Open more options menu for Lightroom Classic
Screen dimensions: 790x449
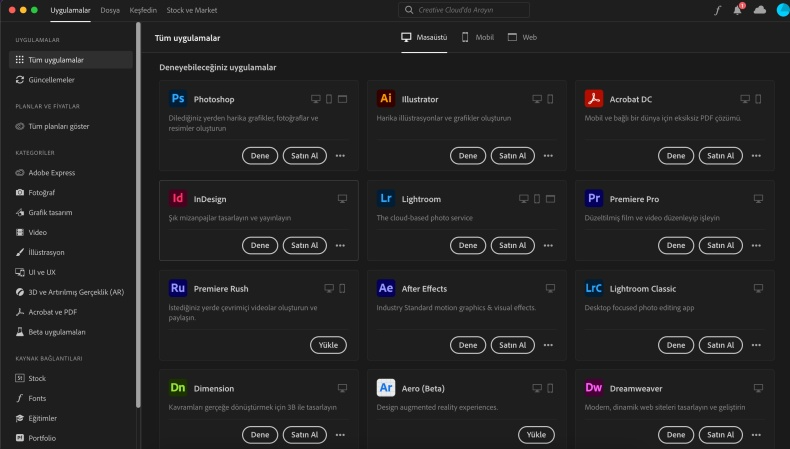(756, 345)
